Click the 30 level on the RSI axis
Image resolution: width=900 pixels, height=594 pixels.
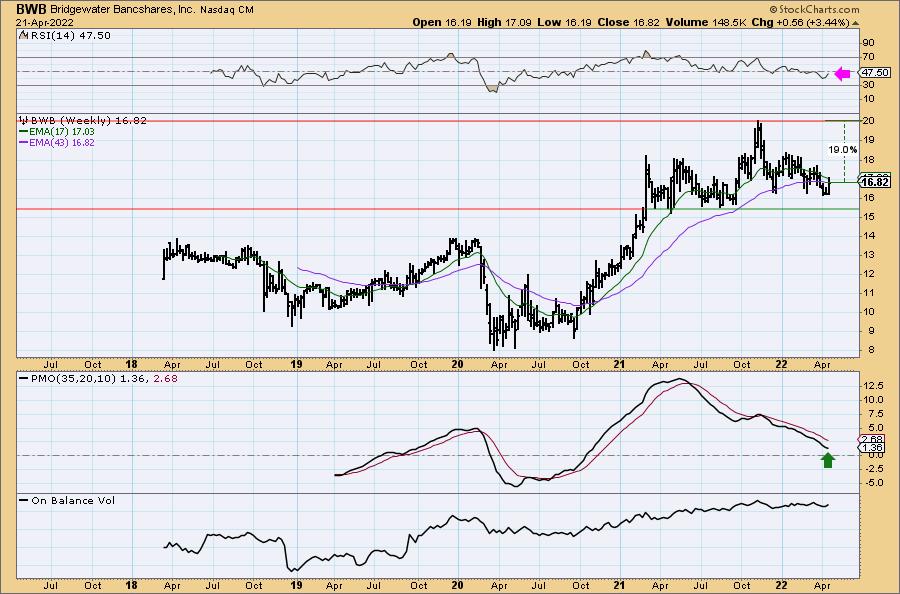click(x=868, y=85)
